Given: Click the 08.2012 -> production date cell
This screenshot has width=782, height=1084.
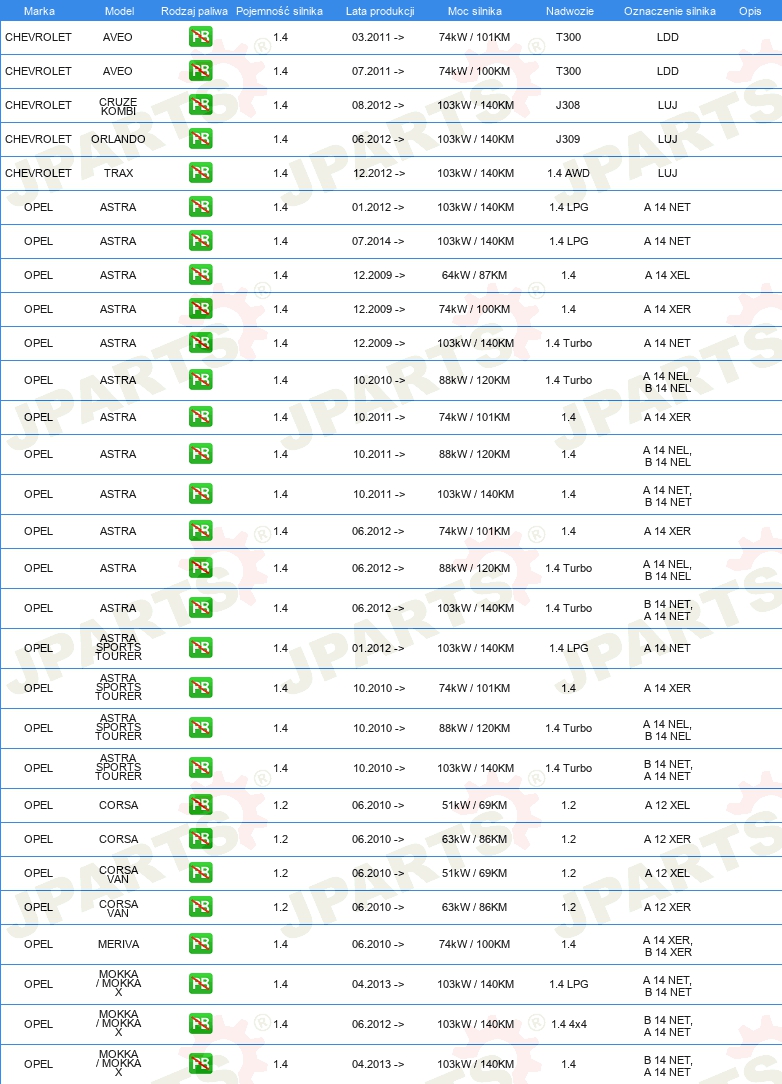Looking at the screenshot, I should click(378, 105).
